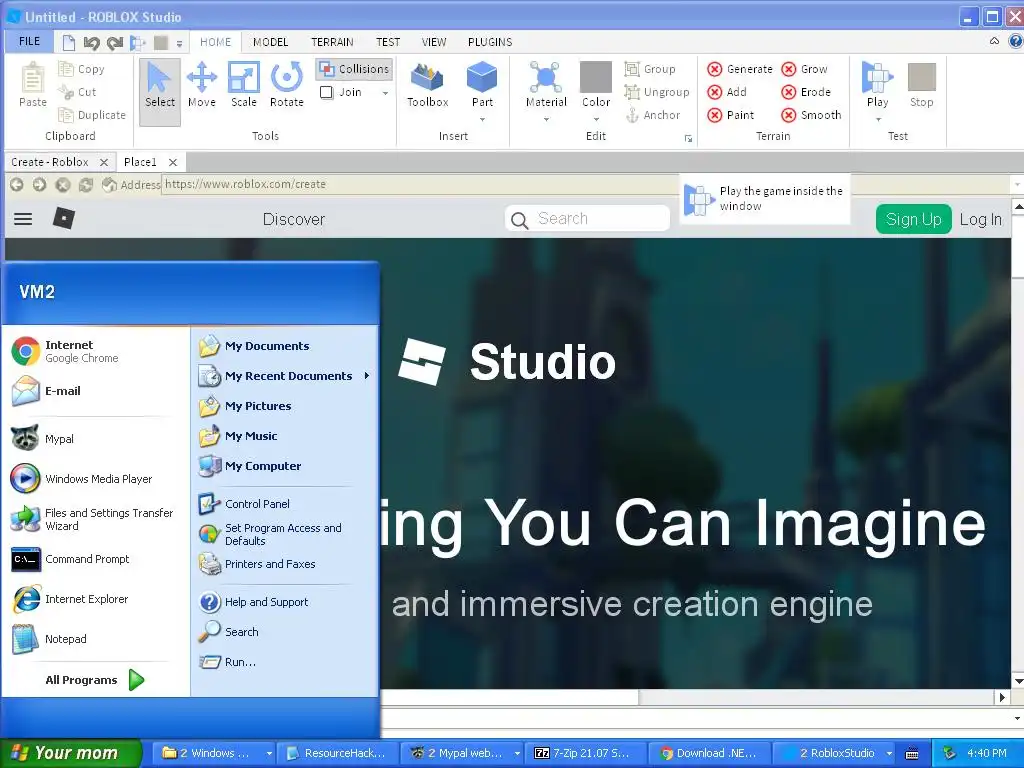The height and width of the screenshot is (768, 1024).
Task: Expand the Color dropdown arrow
Action: pos(596,120)
